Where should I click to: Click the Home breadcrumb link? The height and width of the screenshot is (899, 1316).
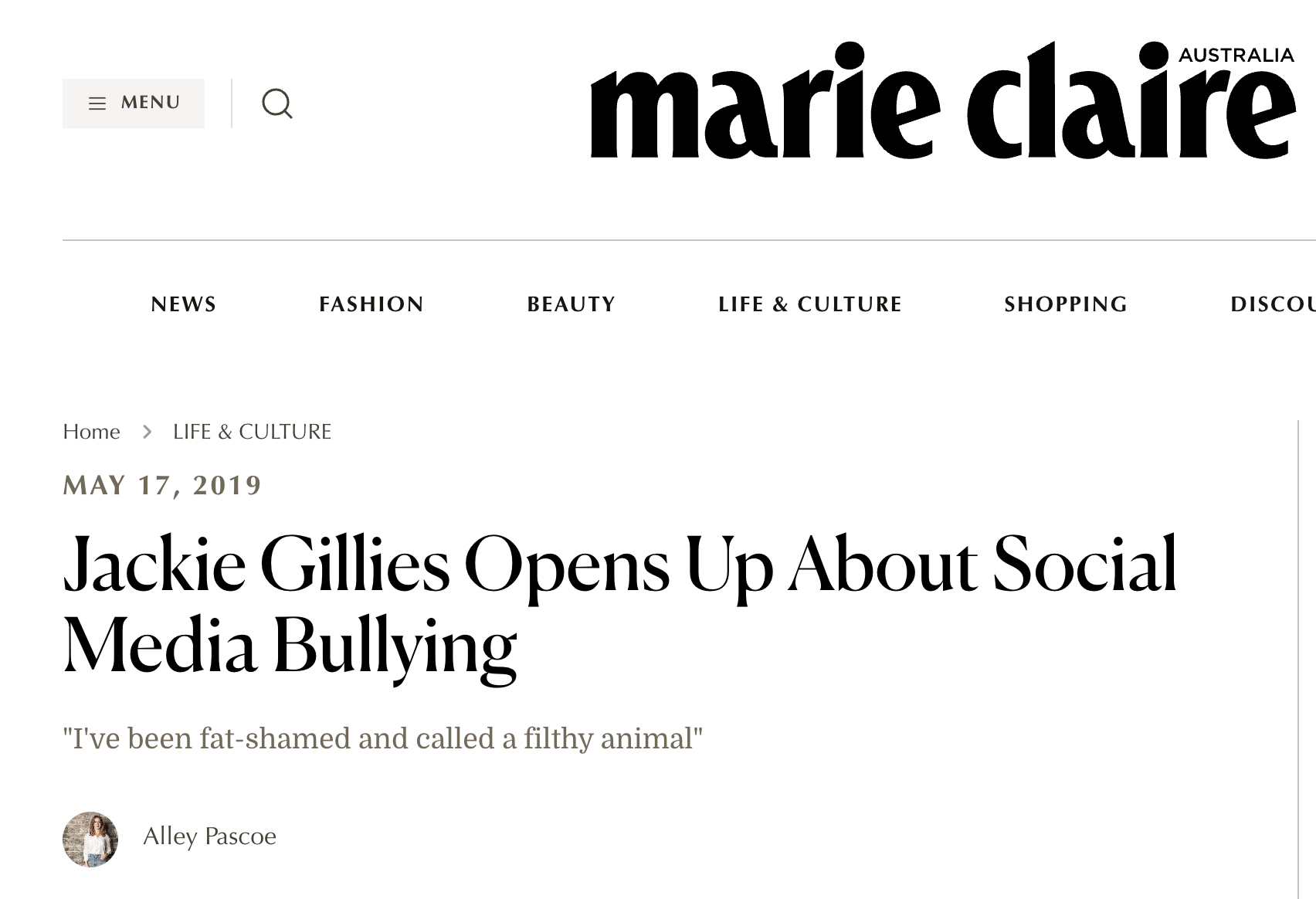tap(91, 432)
